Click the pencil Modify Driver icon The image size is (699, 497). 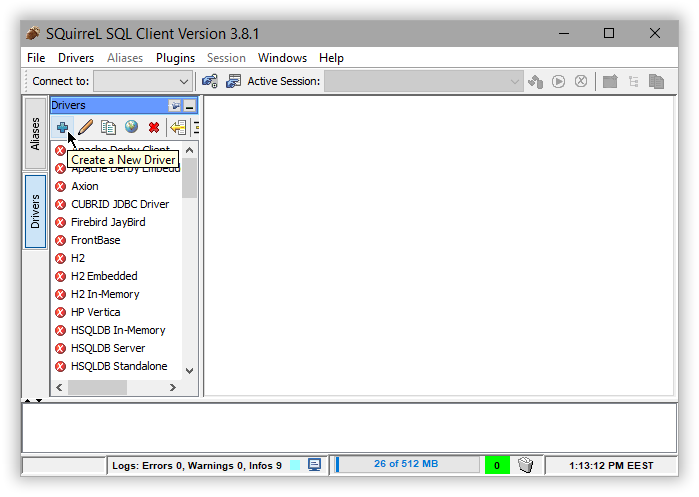[x=85, y=127]
